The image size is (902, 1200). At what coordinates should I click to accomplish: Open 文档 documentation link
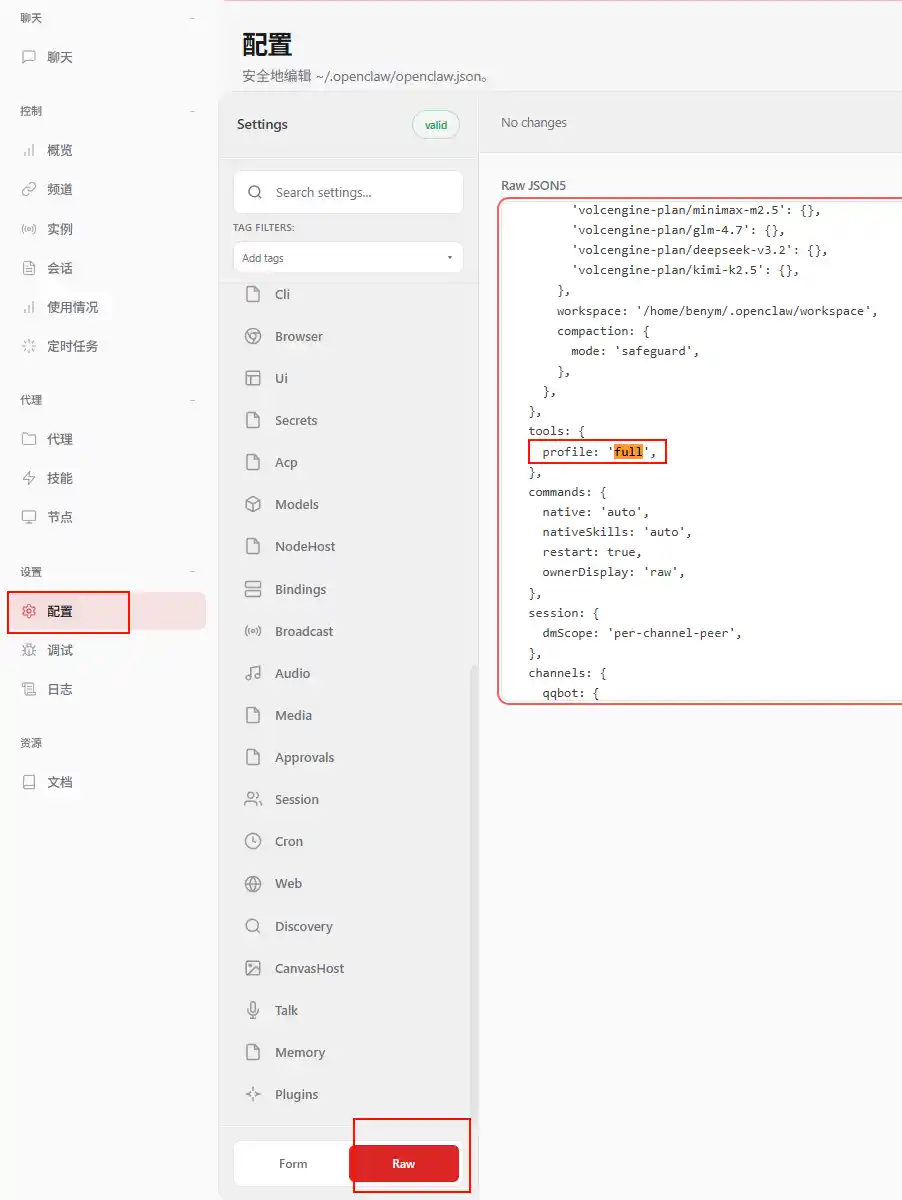(60, 783)
